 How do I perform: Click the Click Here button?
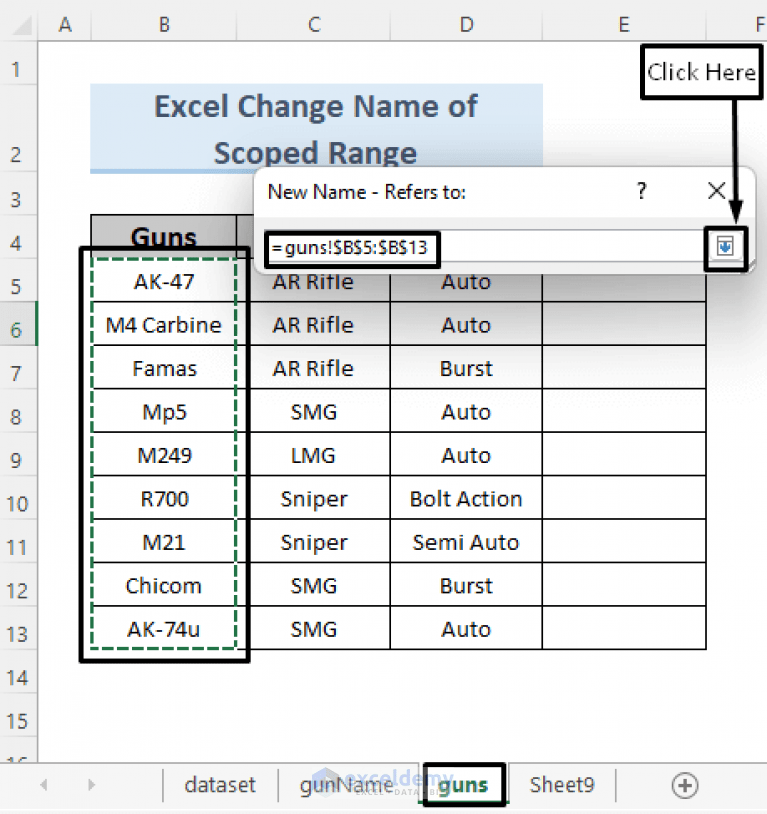coord(700,71)
